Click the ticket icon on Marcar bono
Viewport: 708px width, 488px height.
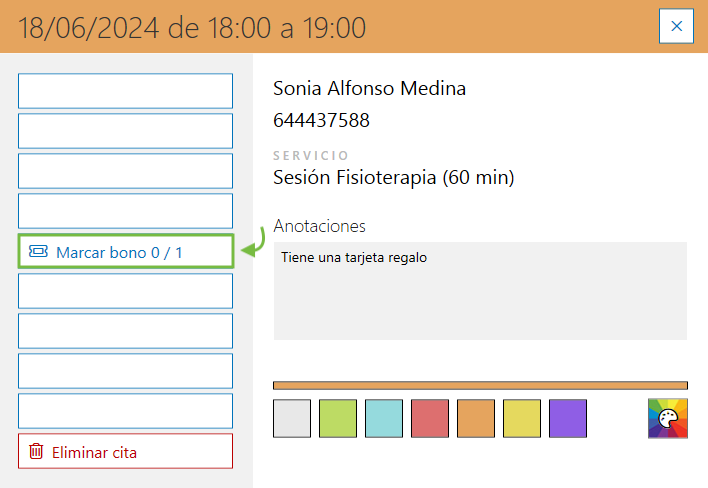click(x=38, y=252)
